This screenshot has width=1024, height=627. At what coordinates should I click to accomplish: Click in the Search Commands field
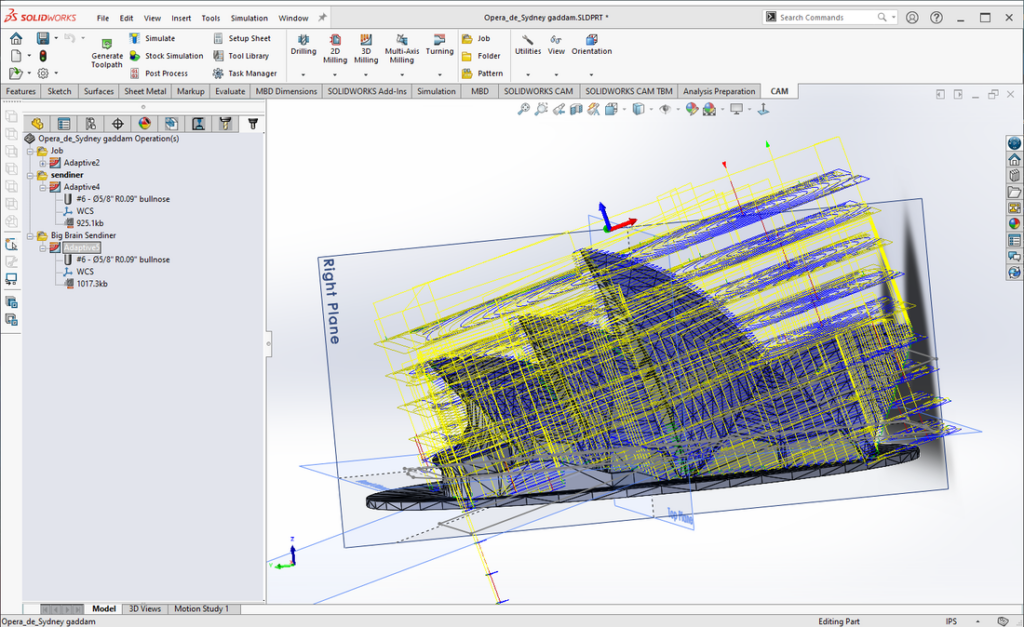(x=830, y=18)
